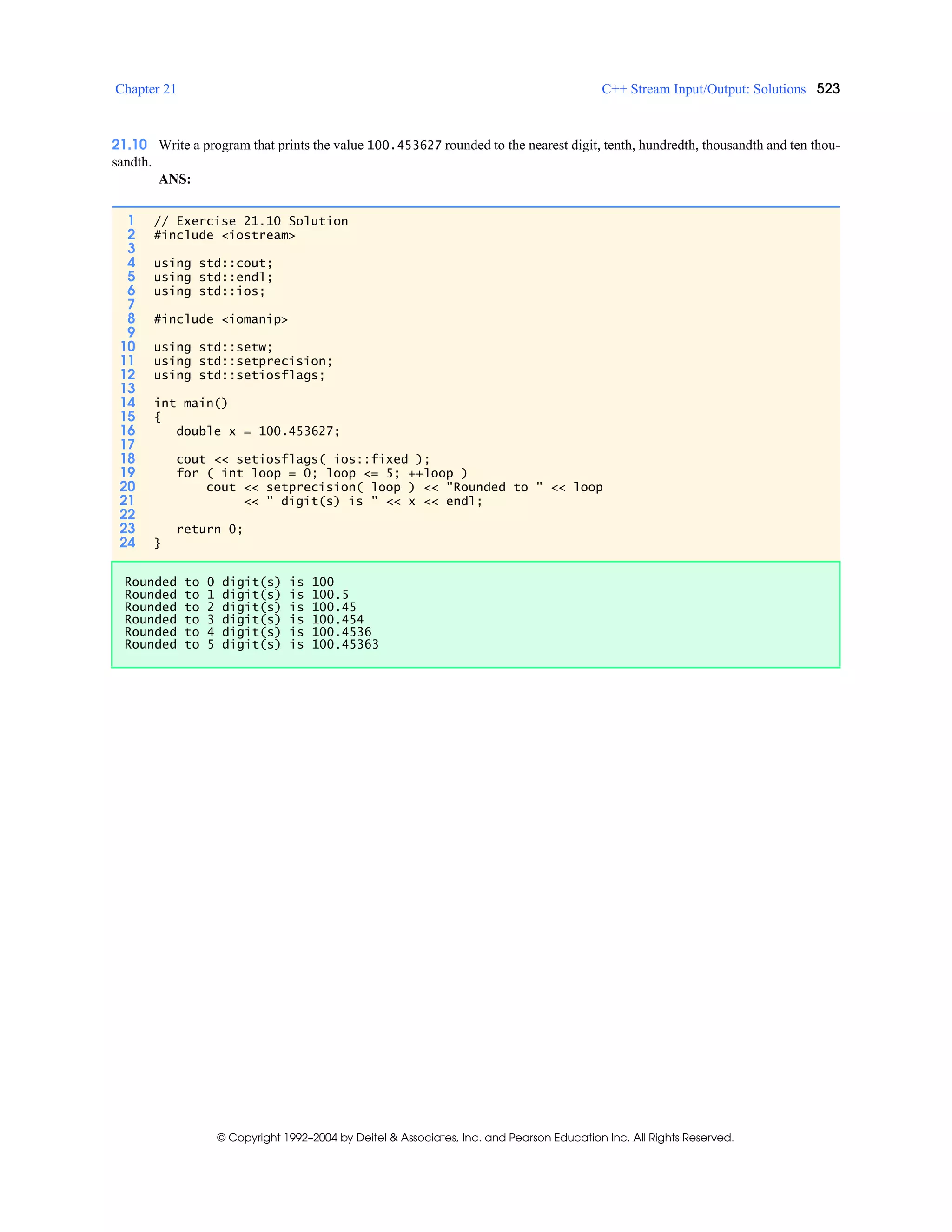The height and width of the screenshot is (1232, 952).
Task: Click the 'using std::cout;' line
Action: [213, 264]
